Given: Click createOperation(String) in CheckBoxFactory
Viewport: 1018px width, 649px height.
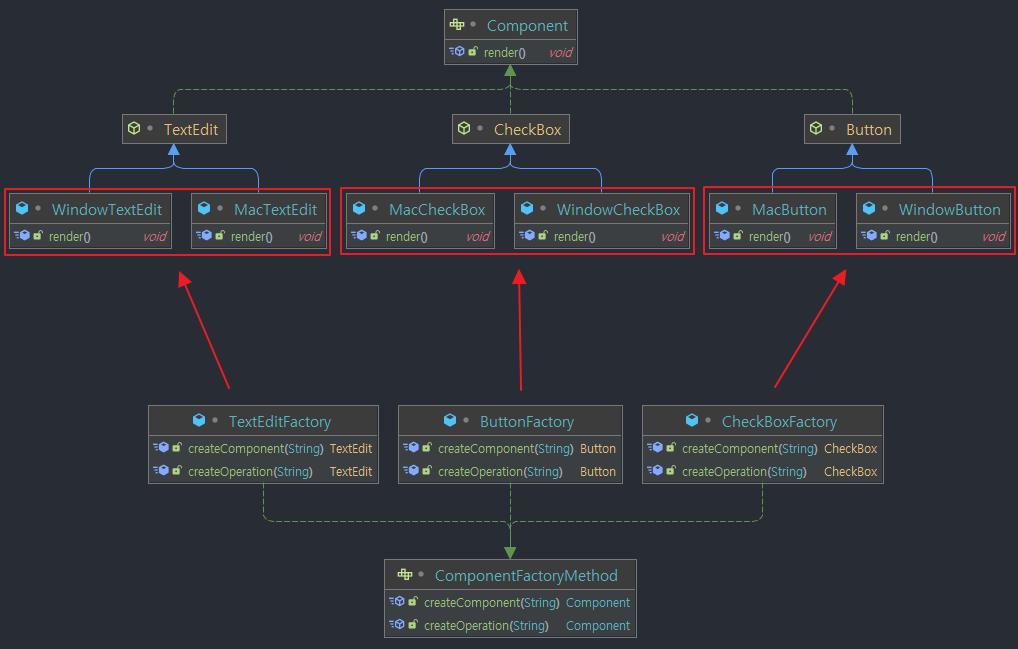Looking at the screenshot, I should 744,472.
